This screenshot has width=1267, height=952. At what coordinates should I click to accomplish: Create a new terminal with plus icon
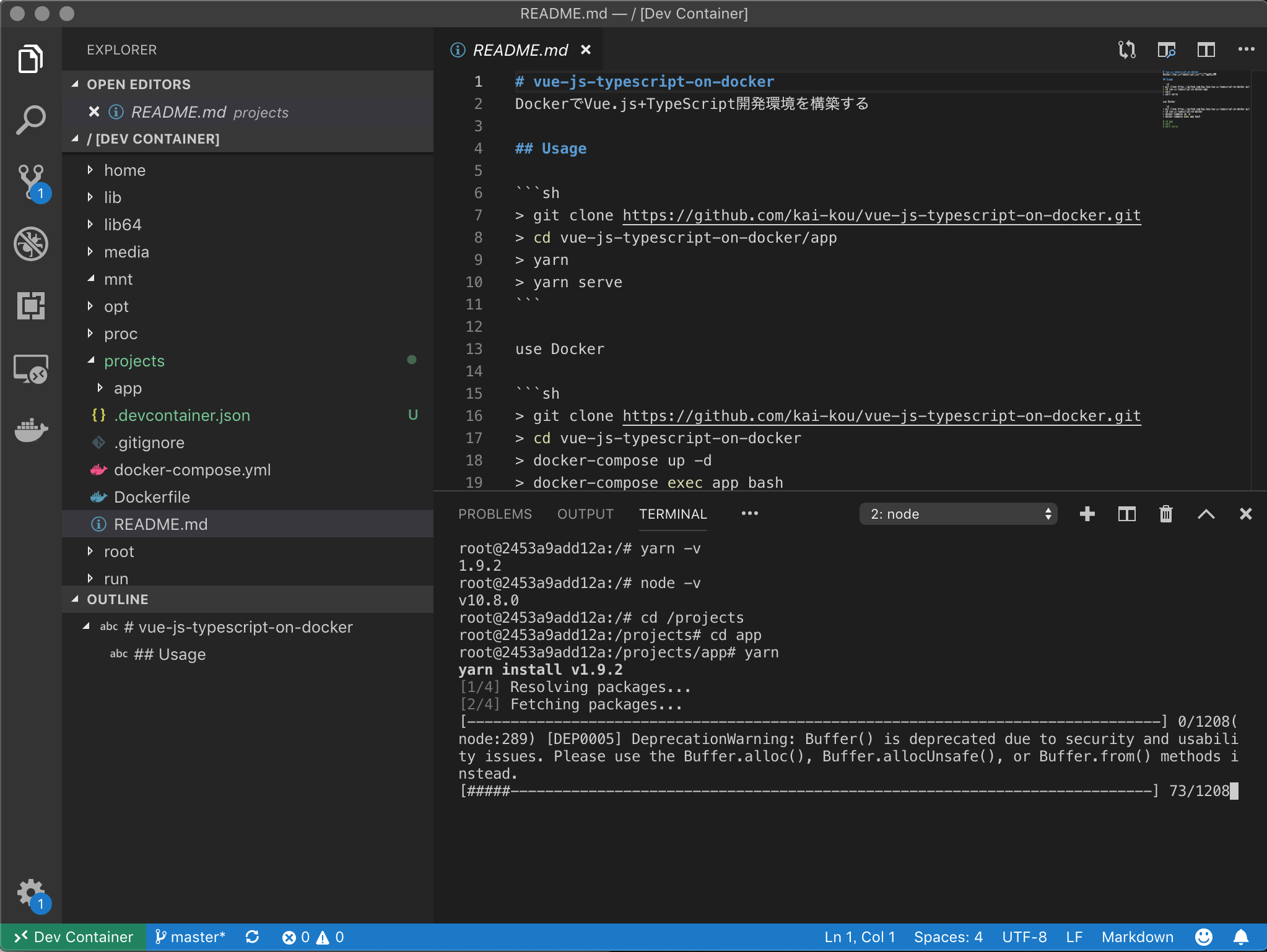[x=1087, y=514]
